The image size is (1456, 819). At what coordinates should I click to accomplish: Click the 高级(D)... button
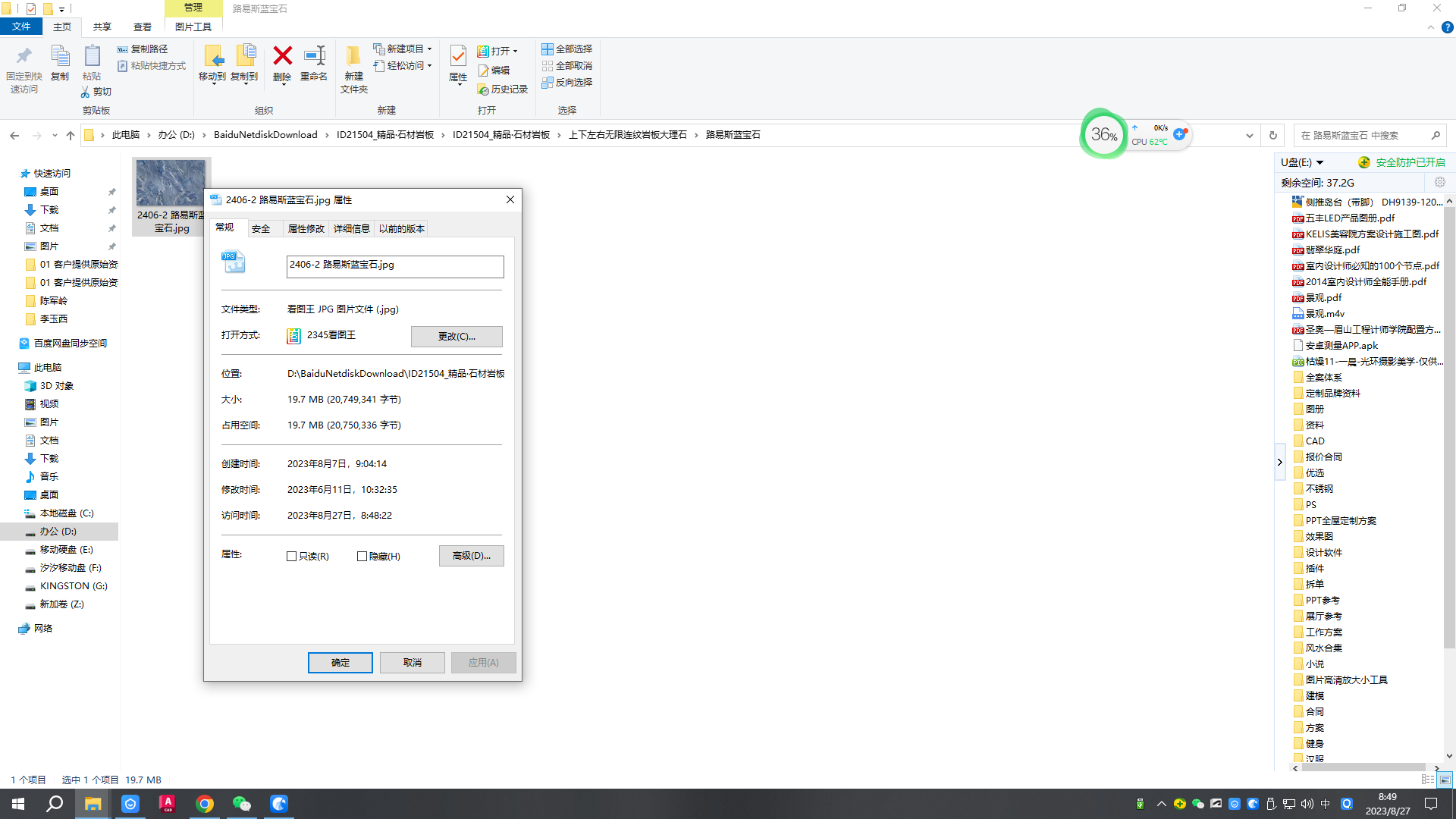[x=471, y=556]
